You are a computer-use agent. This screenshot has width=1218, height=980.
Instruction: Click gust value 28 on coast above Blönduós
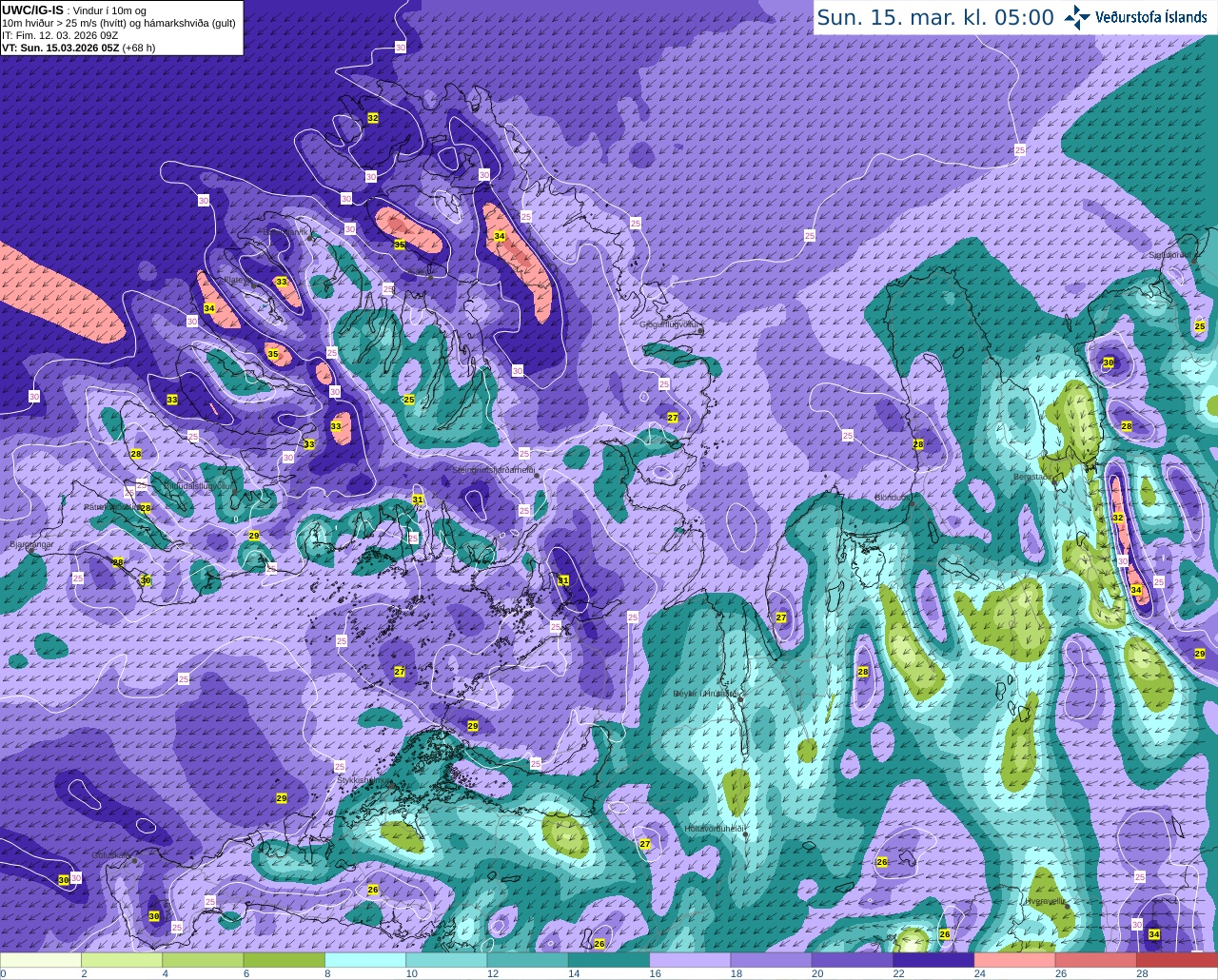pyautogui.click(x=918, y=444)
